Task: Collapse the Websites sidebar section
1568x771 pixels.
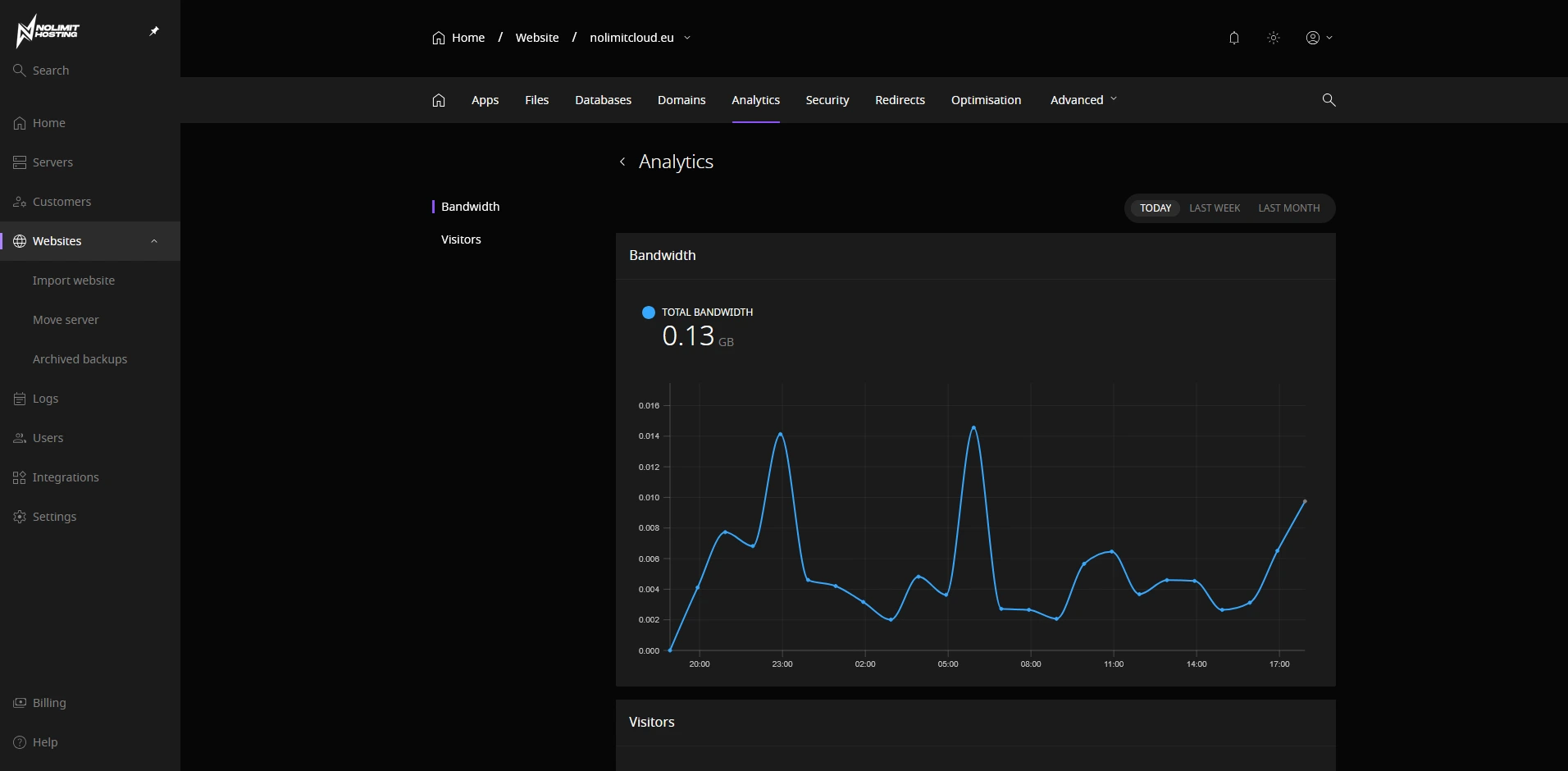Action: pos(154,241)
